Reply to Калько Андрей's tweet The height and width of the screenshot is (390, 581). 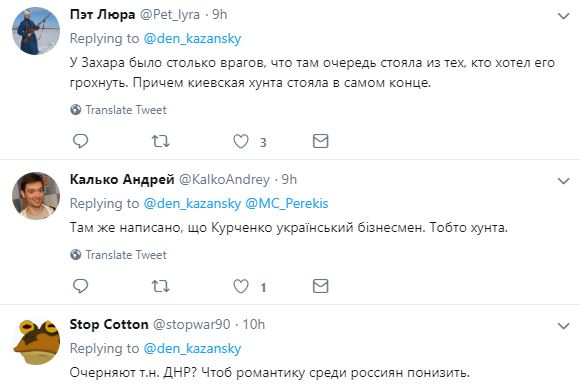80,286
